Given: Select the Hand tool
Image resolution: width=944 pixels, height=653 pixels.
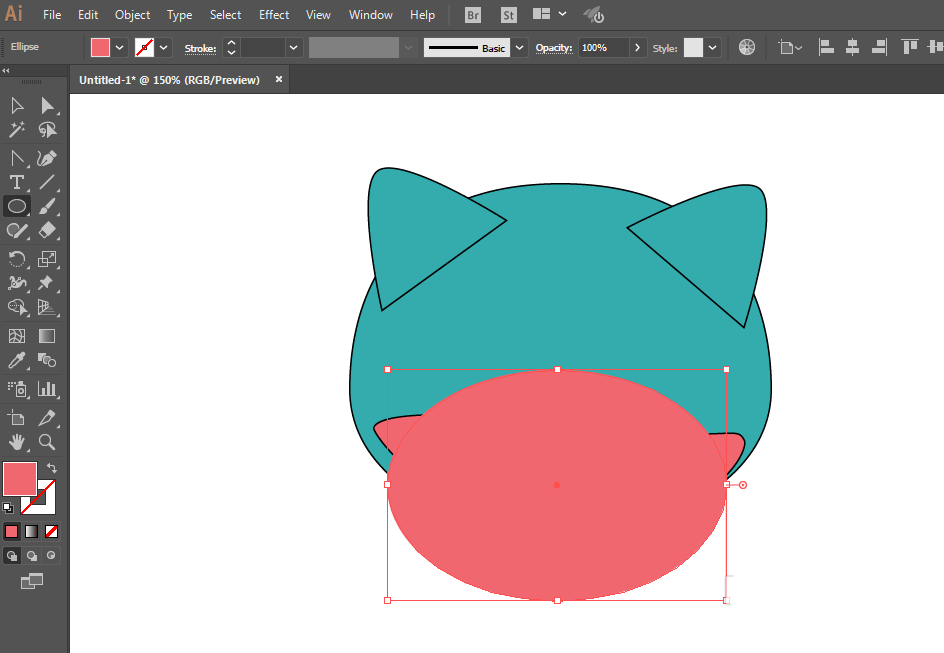Looking at the screenshot, I should point(17,442).
